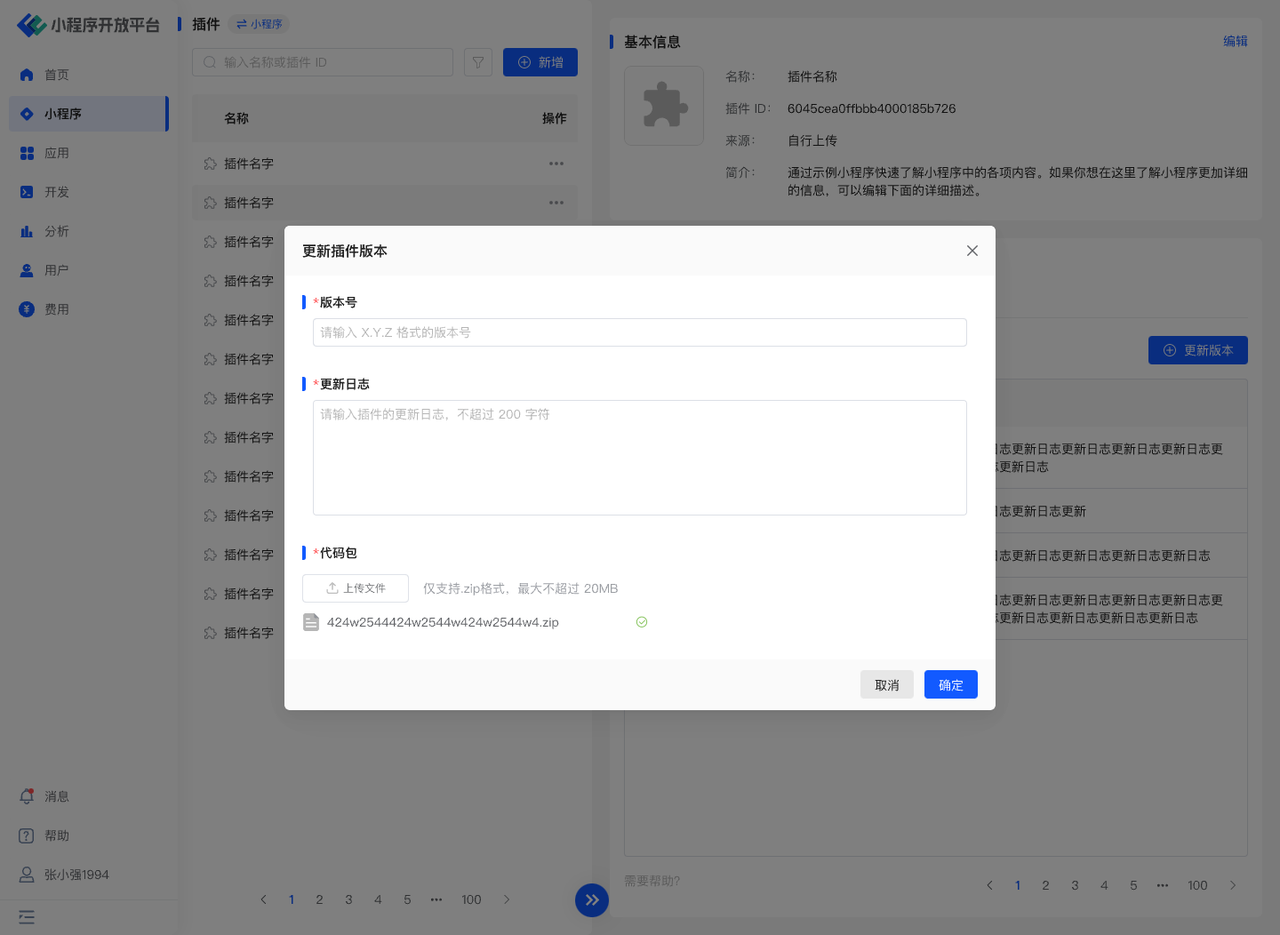
Task: Toggle the 小程序 switch tag beside 插件
Action: pyautogui.click(x=259, y=24)
